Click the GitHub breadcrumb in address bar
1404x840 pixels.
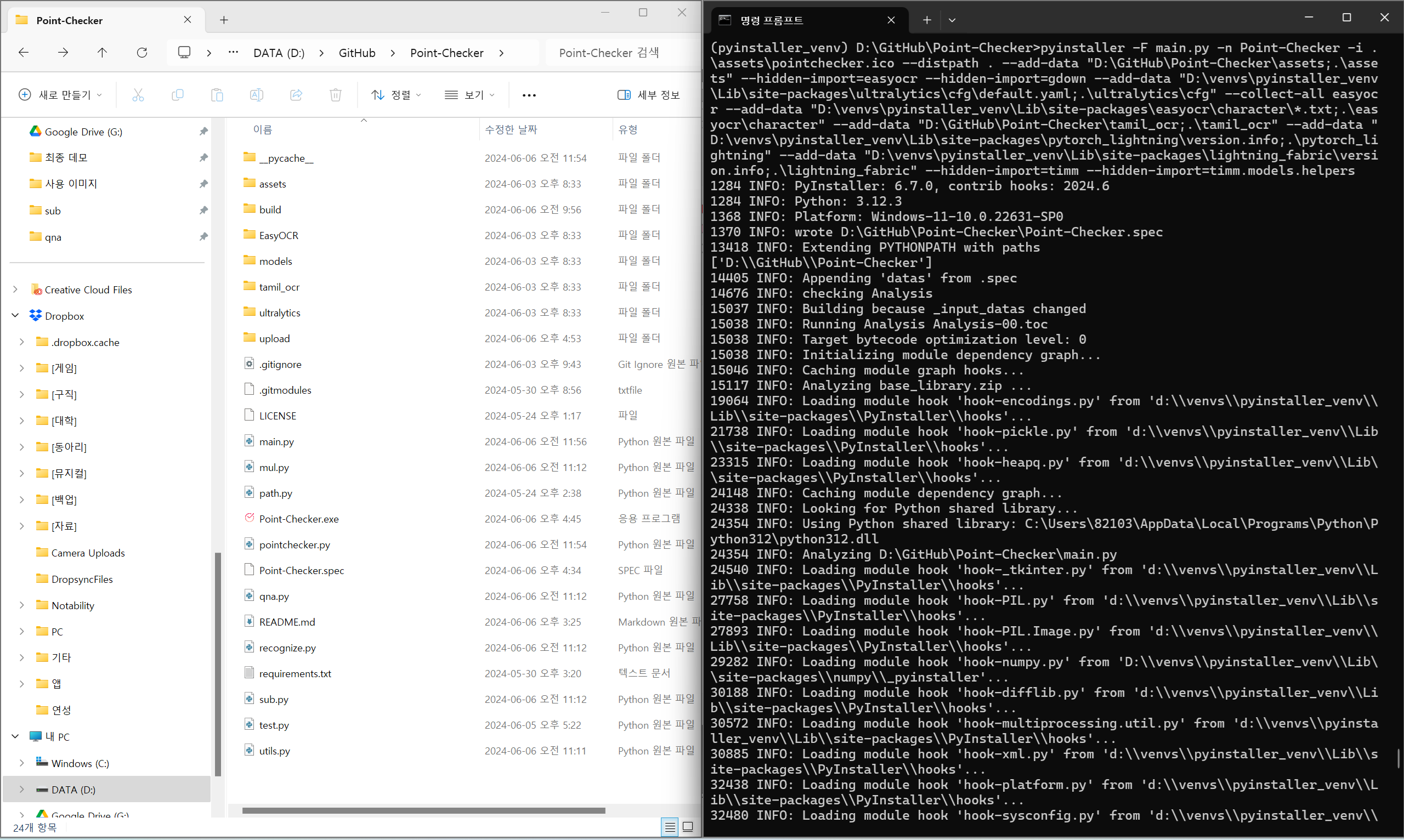point(356,53)
